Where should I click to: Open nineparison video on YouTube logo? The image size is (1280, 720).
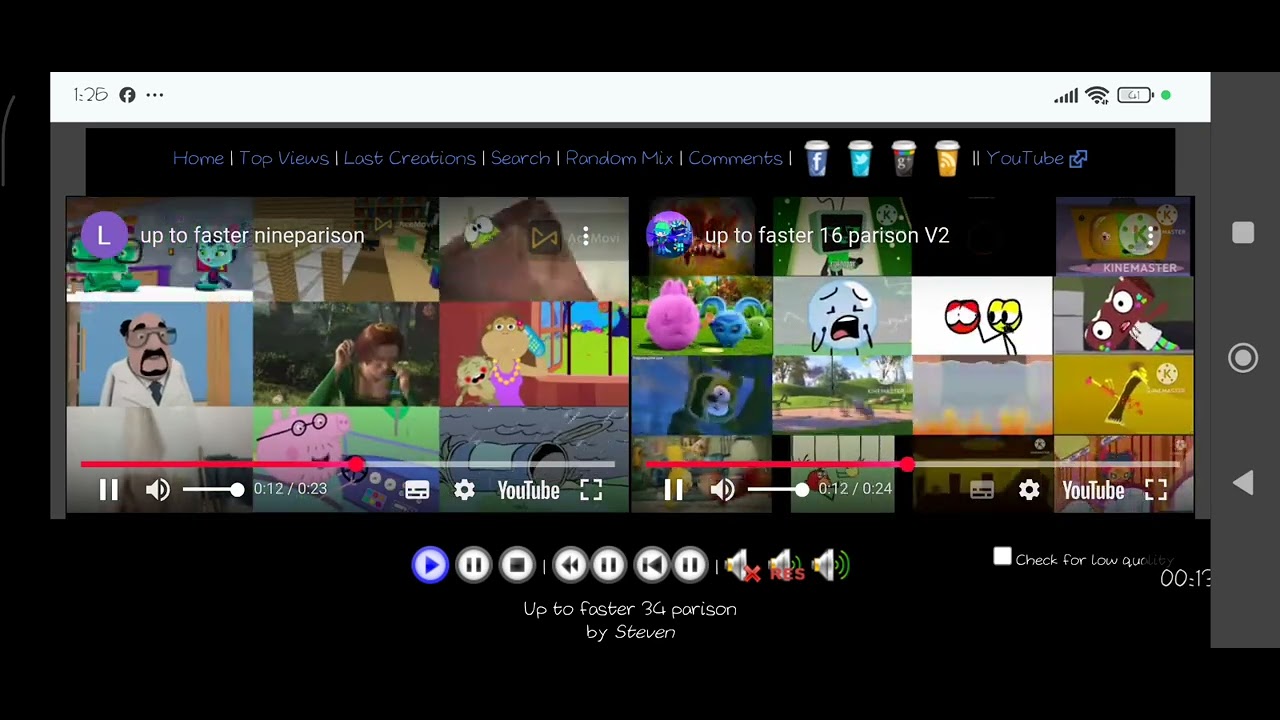pos(528,490)
